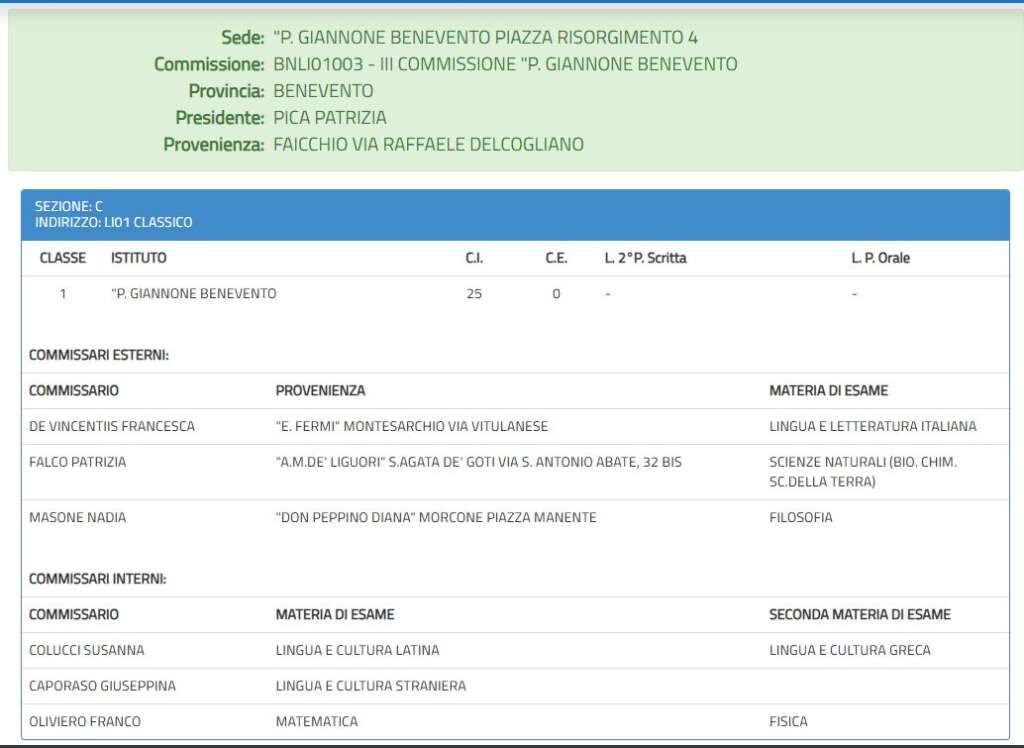Click the COMMISSARIO header under Commissari Esterni
The height and width of the screenshot is (748, 1024).
click(x=74, y=391)
